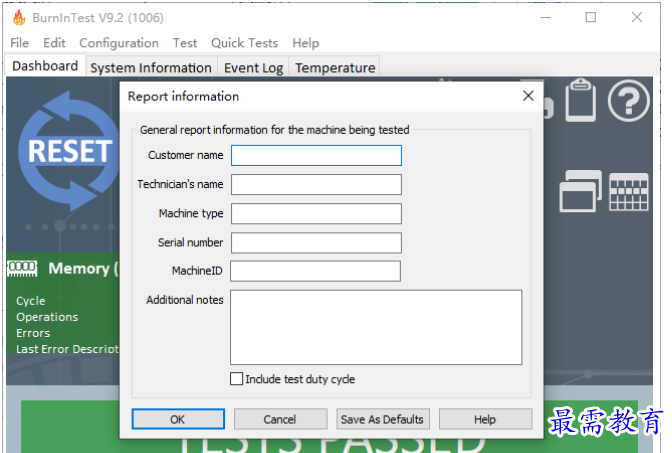The height and width of the screenshot is (453, 672).
Task: Enable Include test duty cycle checkbox
Action: point(236,379)
